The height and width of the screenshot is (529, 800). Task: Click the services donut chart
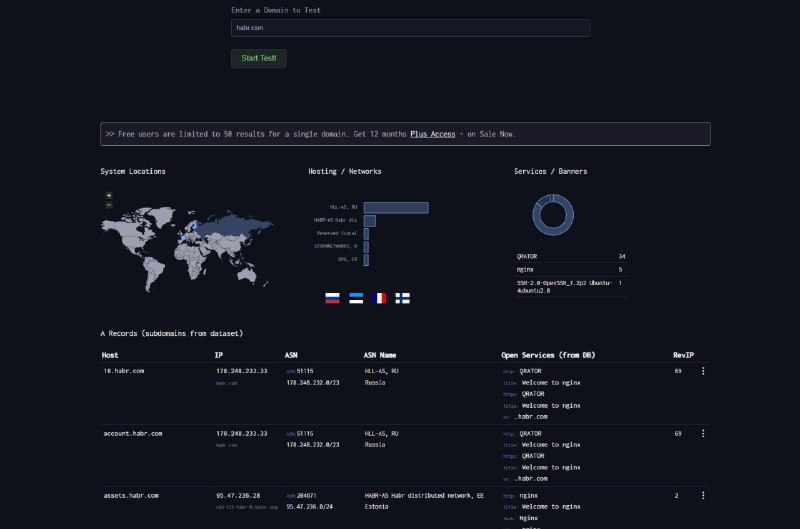(x=553, y=215)
